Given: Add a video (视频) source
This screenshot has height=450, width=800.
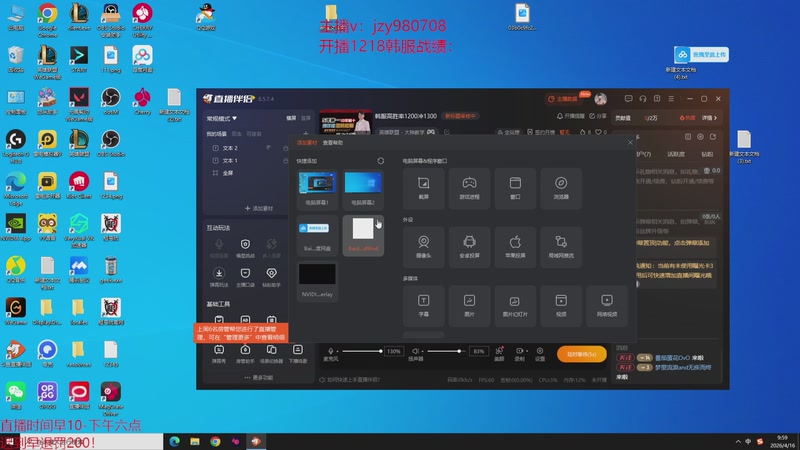Looking at the screenshot, I should click(561, 306).
